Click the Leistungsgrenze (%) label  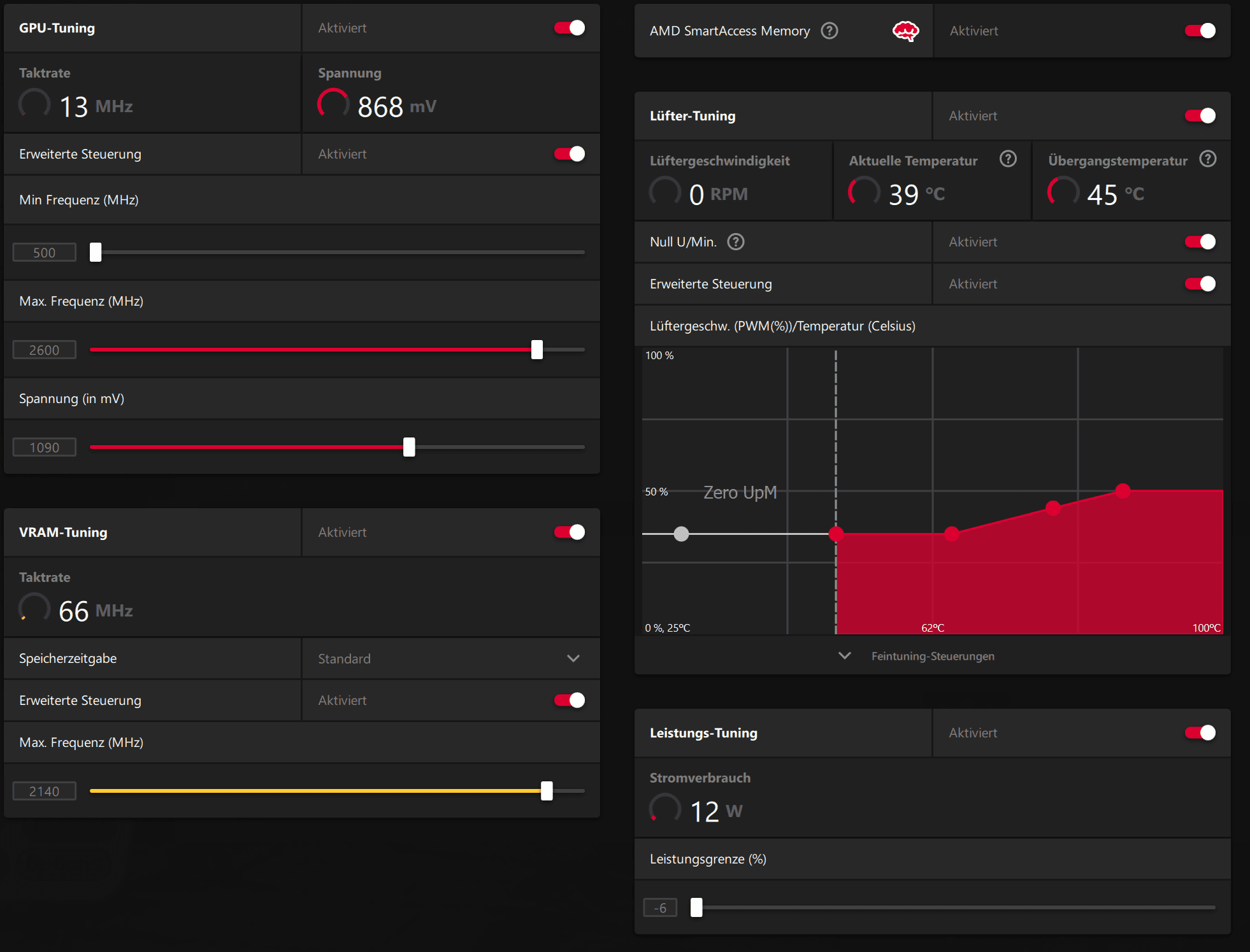coord(708,859)
